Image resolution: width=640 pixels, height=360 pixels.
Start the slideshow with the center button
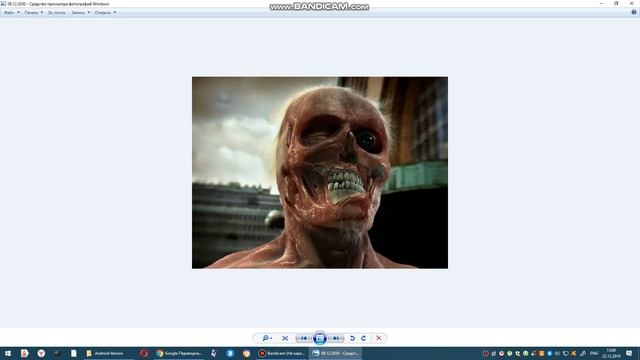point(320,338)
